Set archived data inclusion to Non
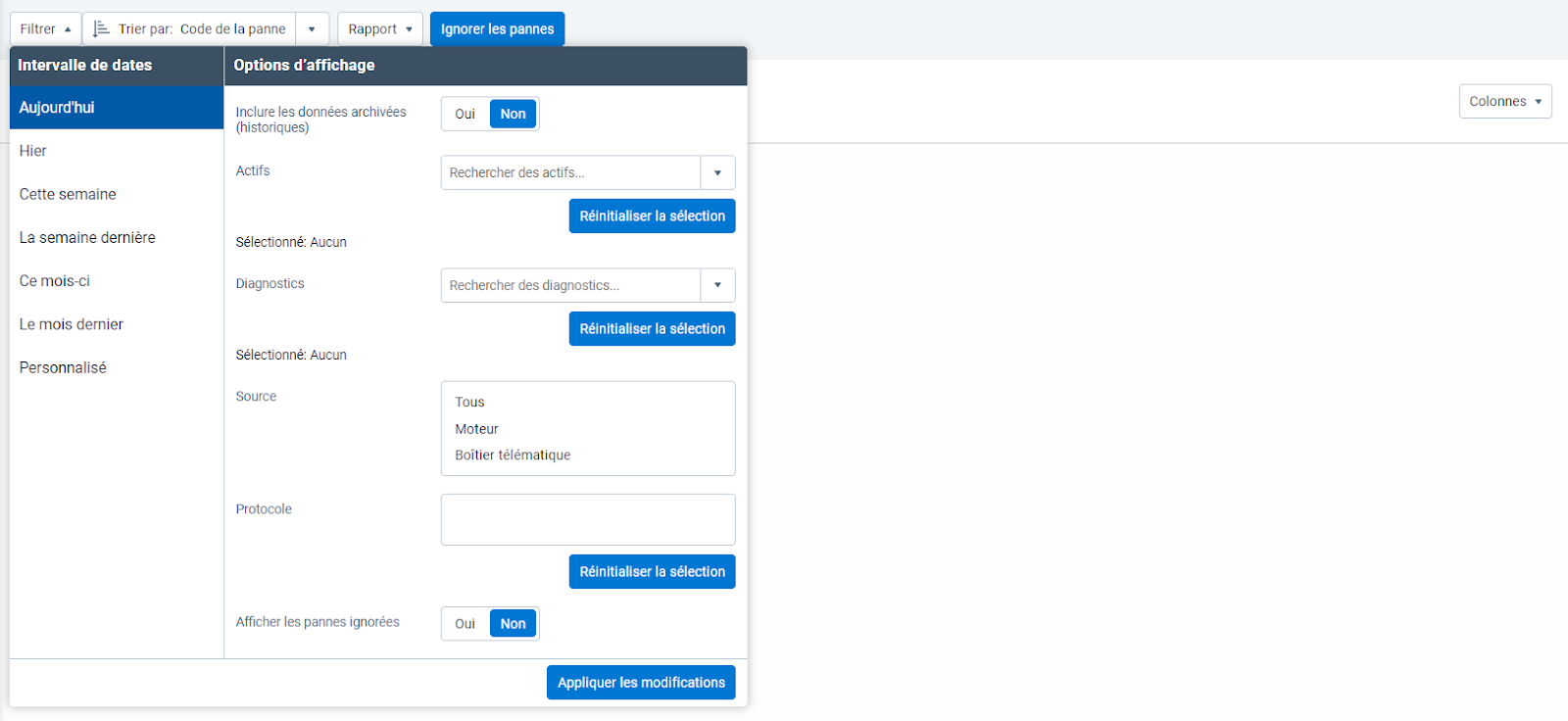 (x=514, y=114)
